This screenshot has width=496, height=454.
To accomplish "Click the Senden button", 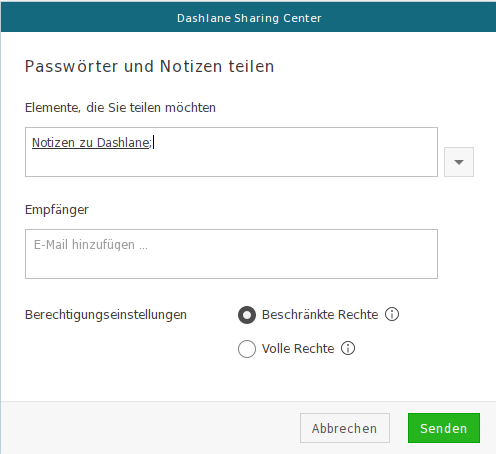I will (444, 428).
